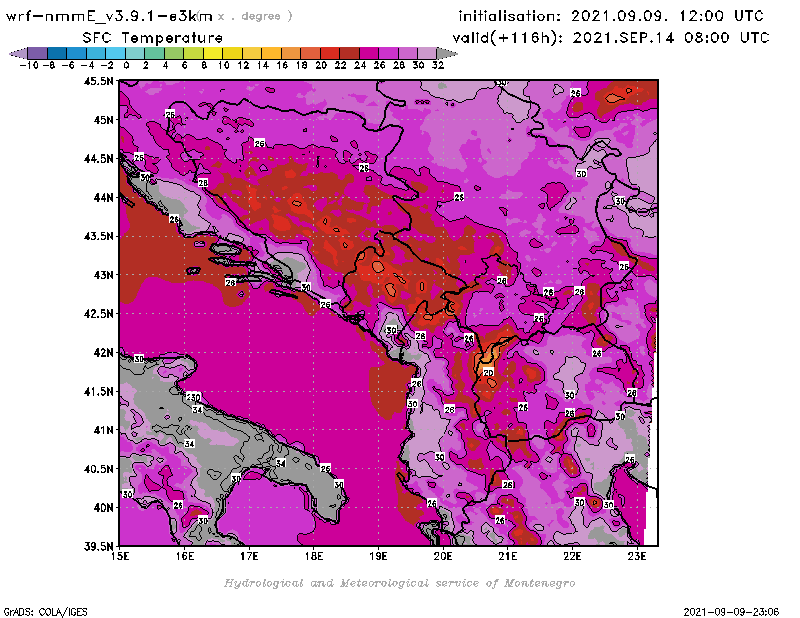Click the '39.5N' latitude axis label

[x=98, y=546]
